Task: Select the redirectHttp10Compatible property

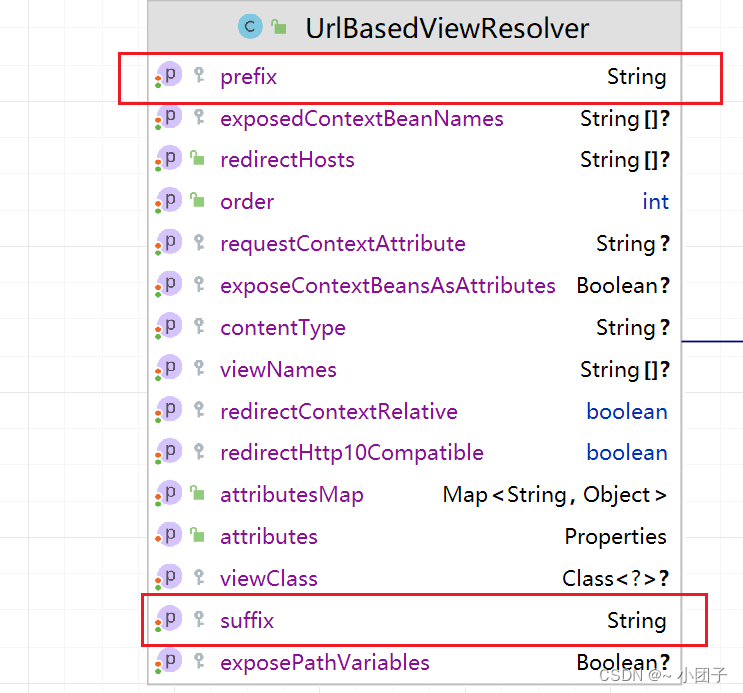Action: (x=352, y=453)
